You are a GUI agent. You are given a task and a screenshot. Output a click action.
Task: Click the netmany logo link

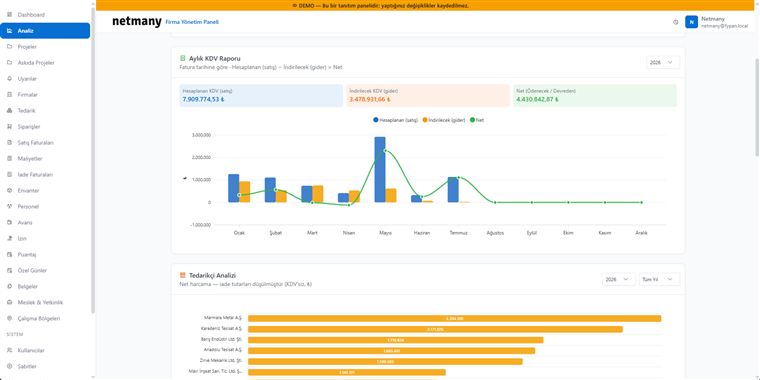[137, 22]
